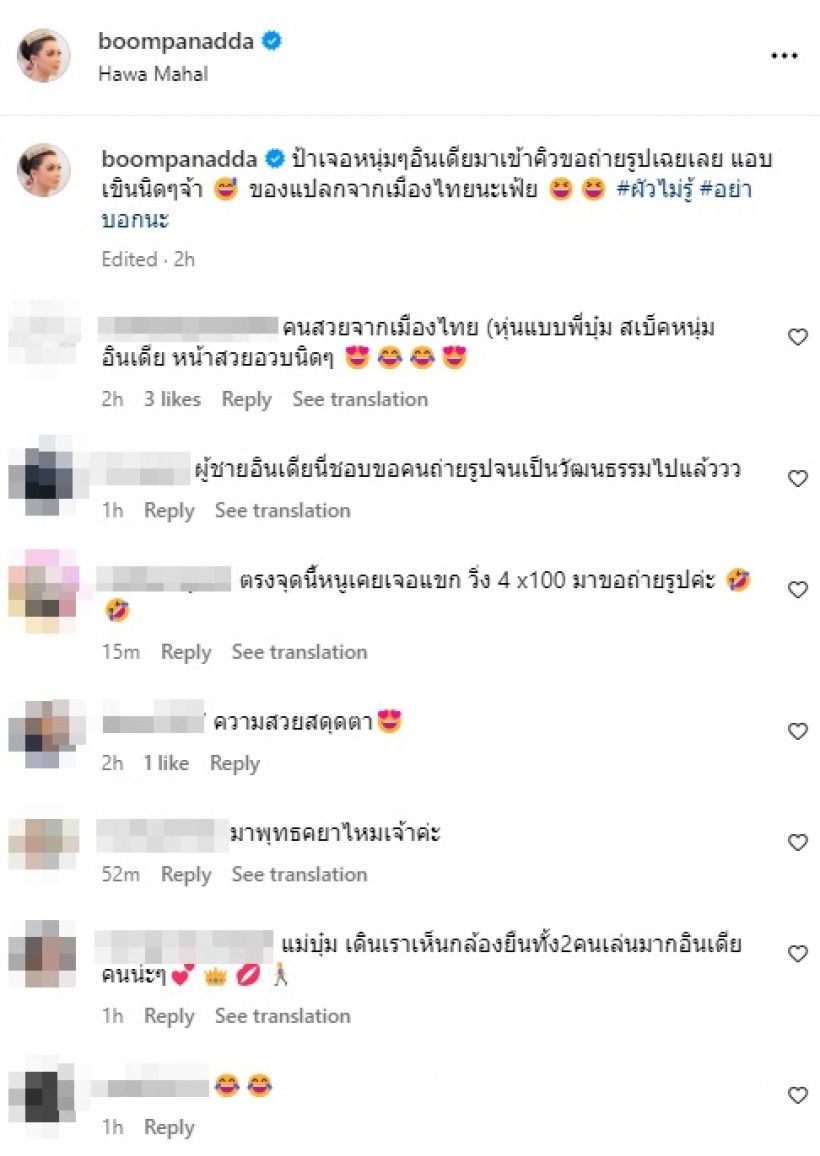This screenshot has height=1156, width=820.
Task: Like the comment posted 52m ago
Action: pyautogui.click(x=798, y=842)
